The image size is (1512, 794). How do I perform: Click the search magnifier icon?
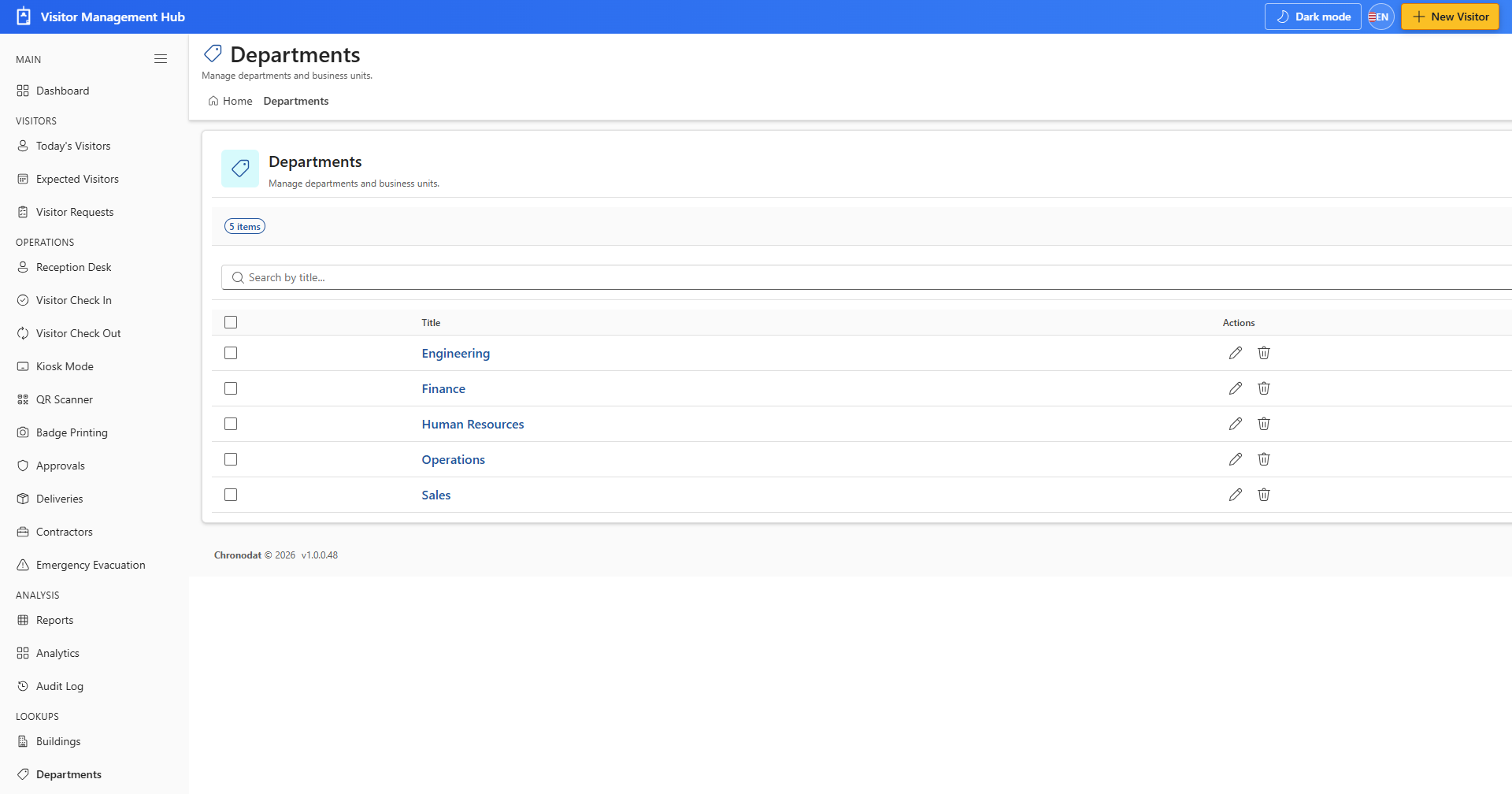(x=238, y=277)
